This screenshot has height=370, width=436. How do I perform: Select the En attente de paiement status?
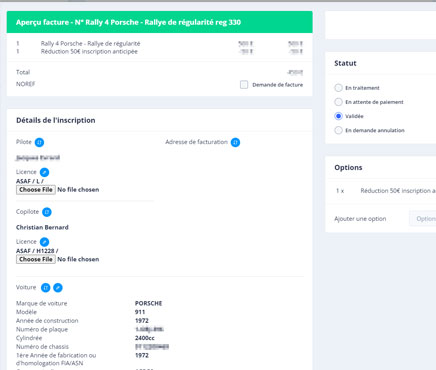pyautogui.click(x=338, y=102)
